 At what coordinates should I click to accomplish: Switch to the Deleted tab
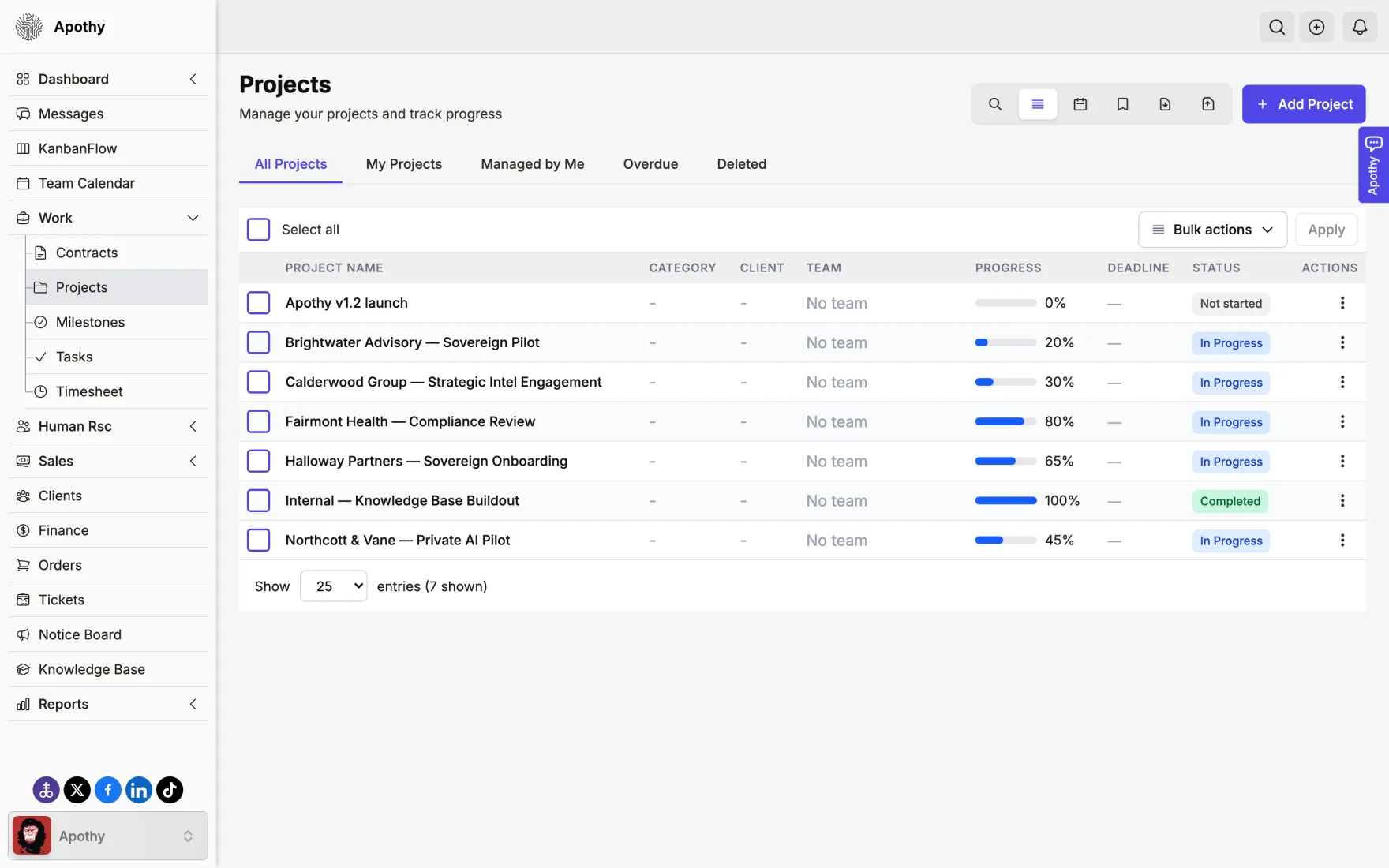pos(741,164)
